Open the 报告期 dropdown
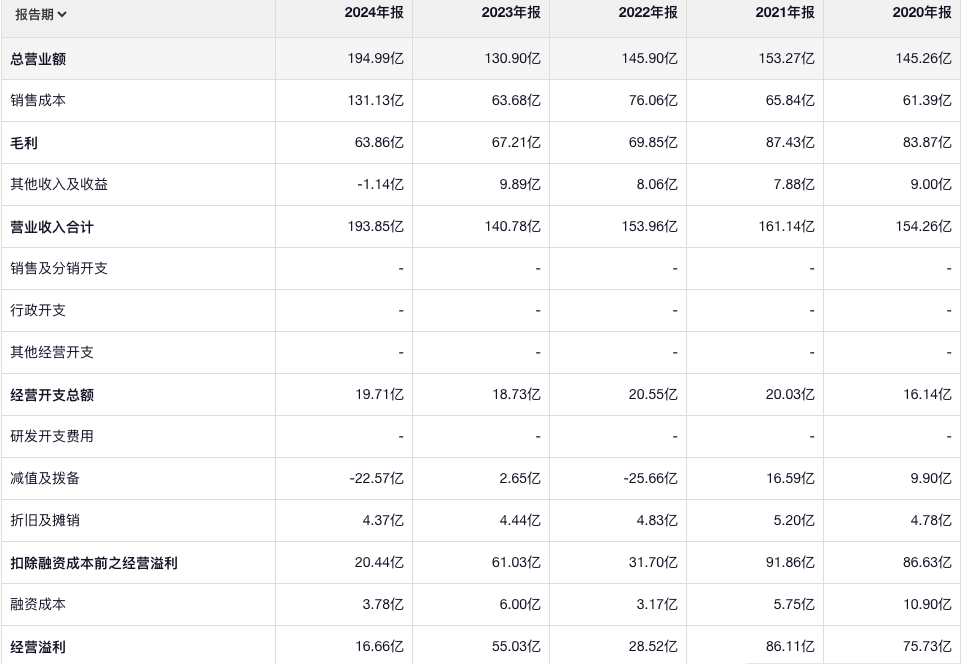 point(40,14)
